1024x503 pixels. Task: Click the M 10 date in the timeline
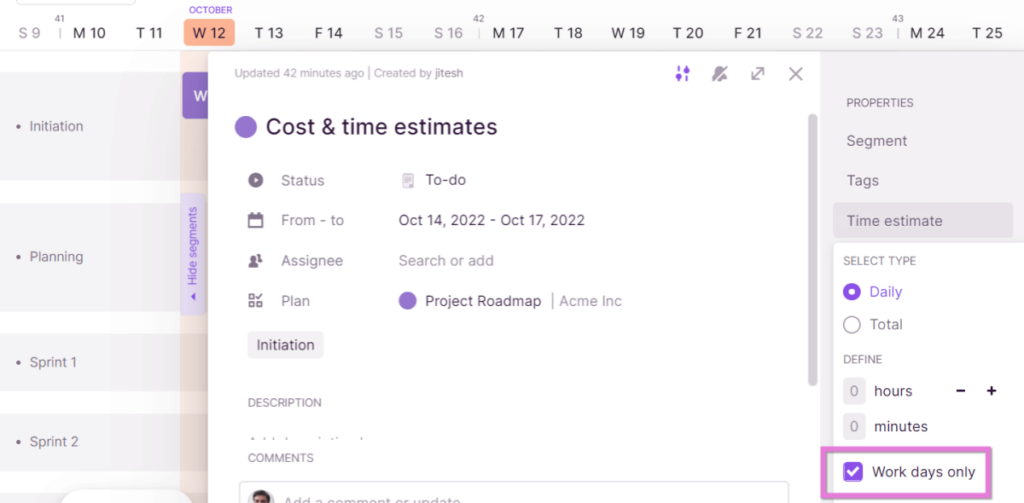[89, 33]
